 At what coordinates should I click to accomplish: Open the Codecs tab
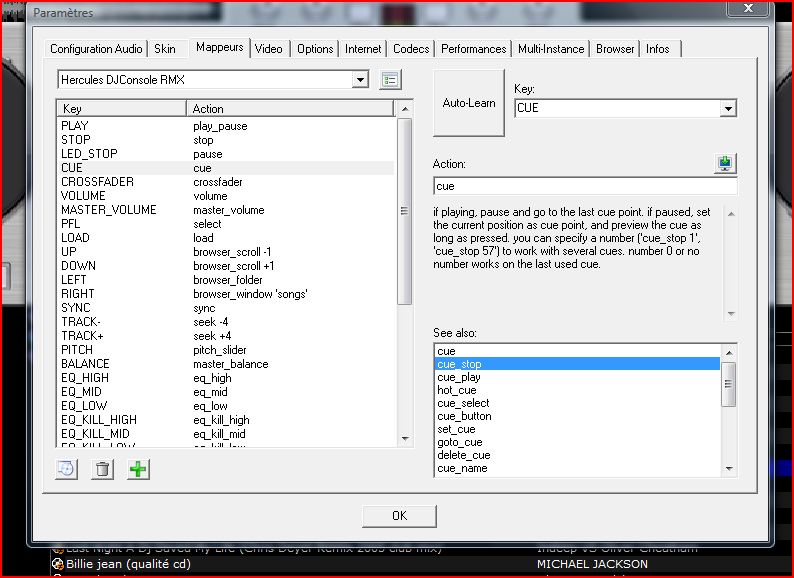pos(411,49)
